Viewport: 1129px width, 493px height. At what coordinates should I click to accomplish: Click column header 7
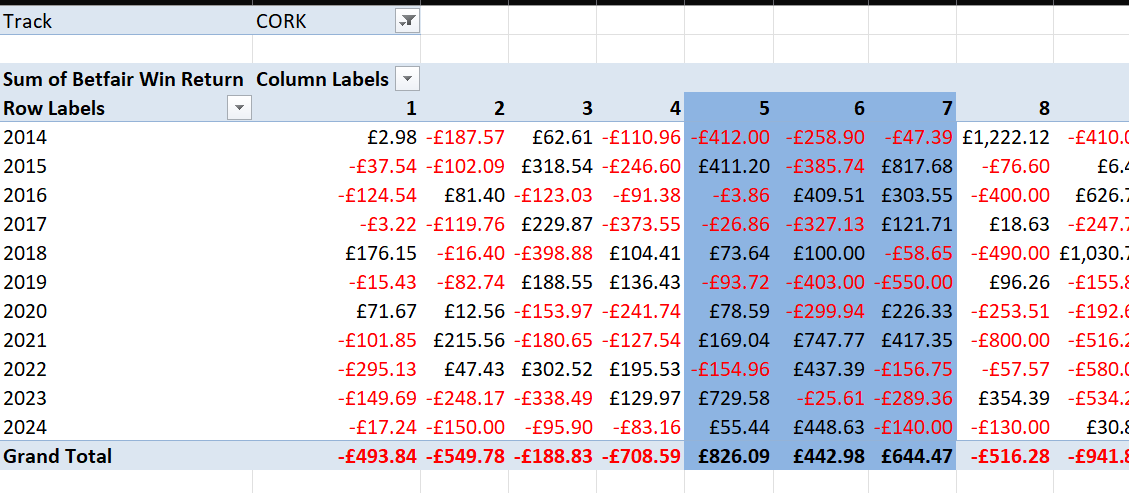(x=912, y=108)
